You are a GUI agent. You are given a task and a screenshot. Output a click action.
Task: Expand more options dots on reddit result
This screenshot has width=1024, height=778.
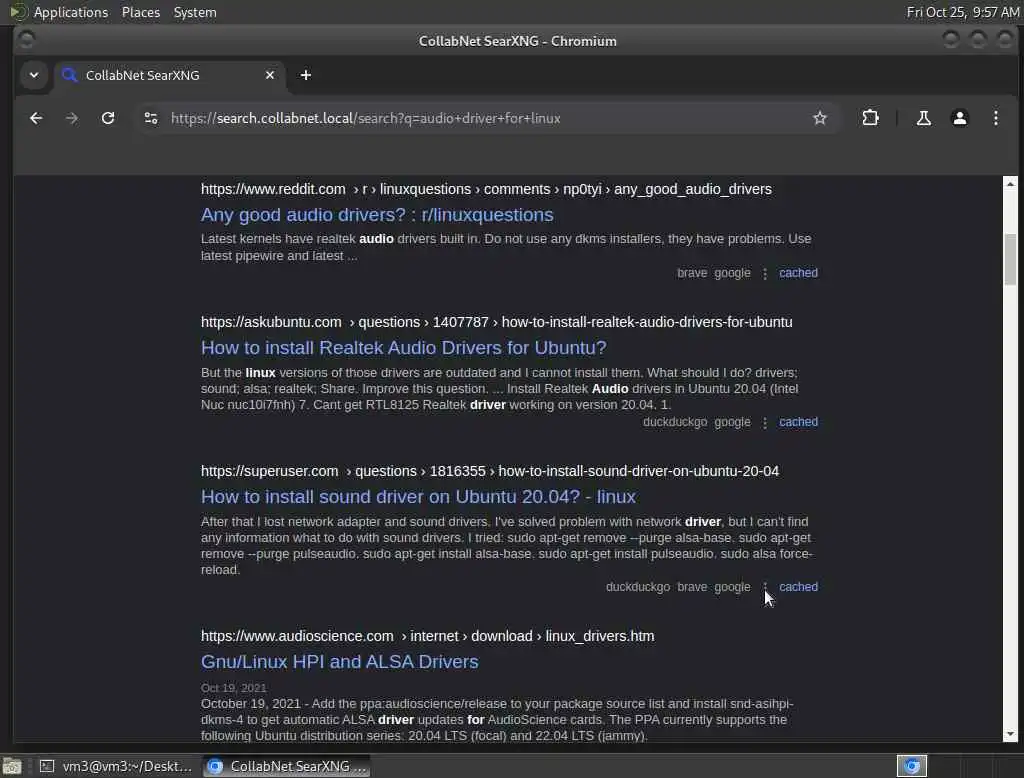pyautogui.click(x=765, y=274)
